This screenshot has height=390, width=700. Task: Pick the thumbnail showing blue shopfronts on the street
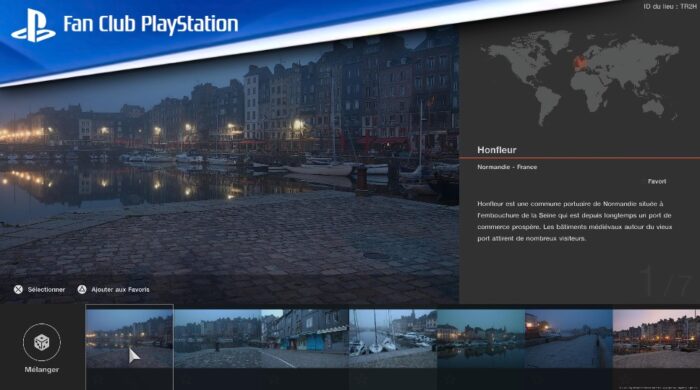point(305,339)
